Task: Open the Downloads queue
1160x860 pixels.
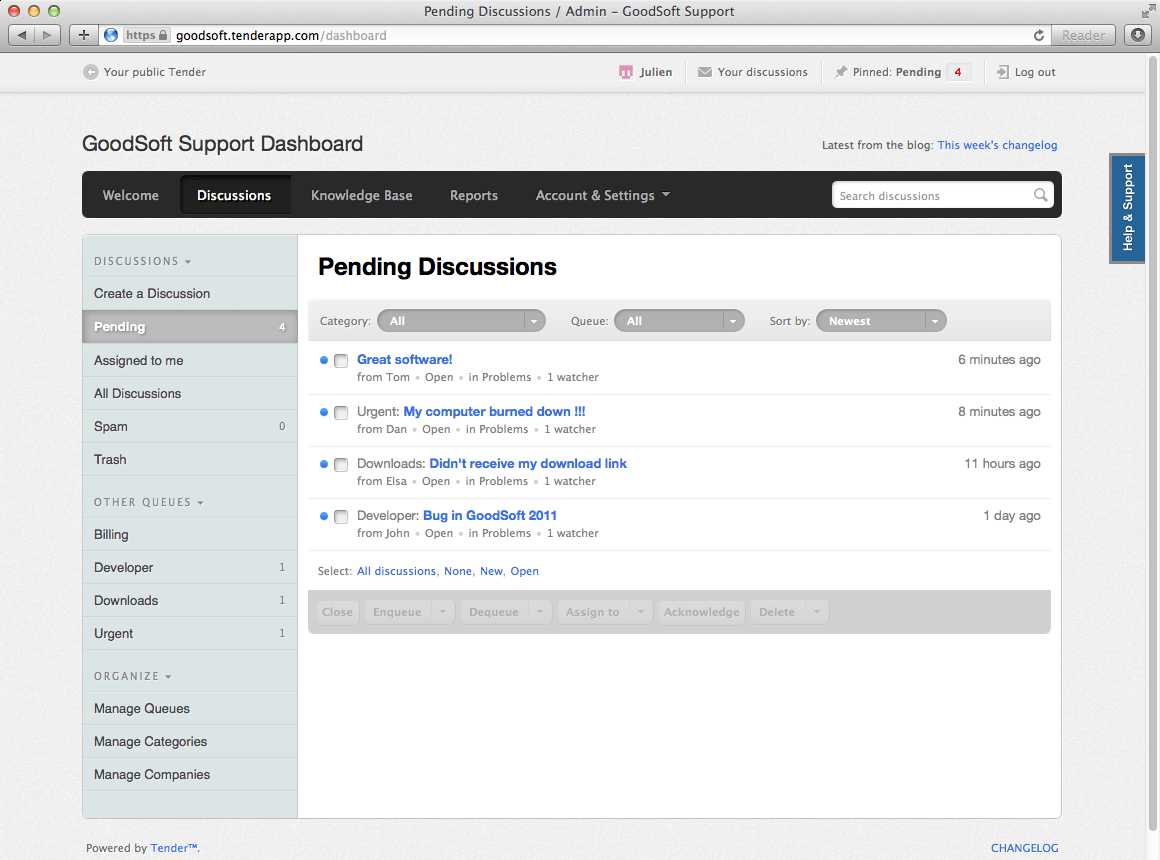Action: [x=190, y=600]
